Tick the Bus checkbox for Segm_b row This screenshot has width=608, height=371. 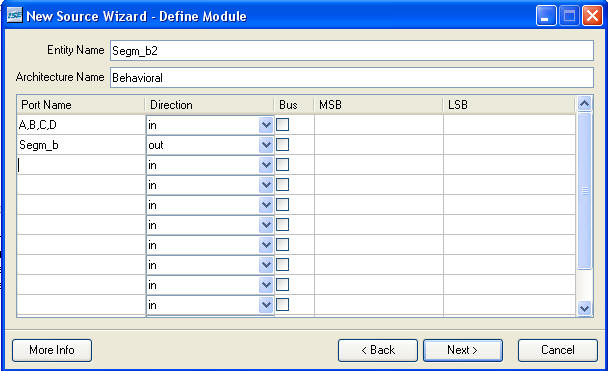282,145
